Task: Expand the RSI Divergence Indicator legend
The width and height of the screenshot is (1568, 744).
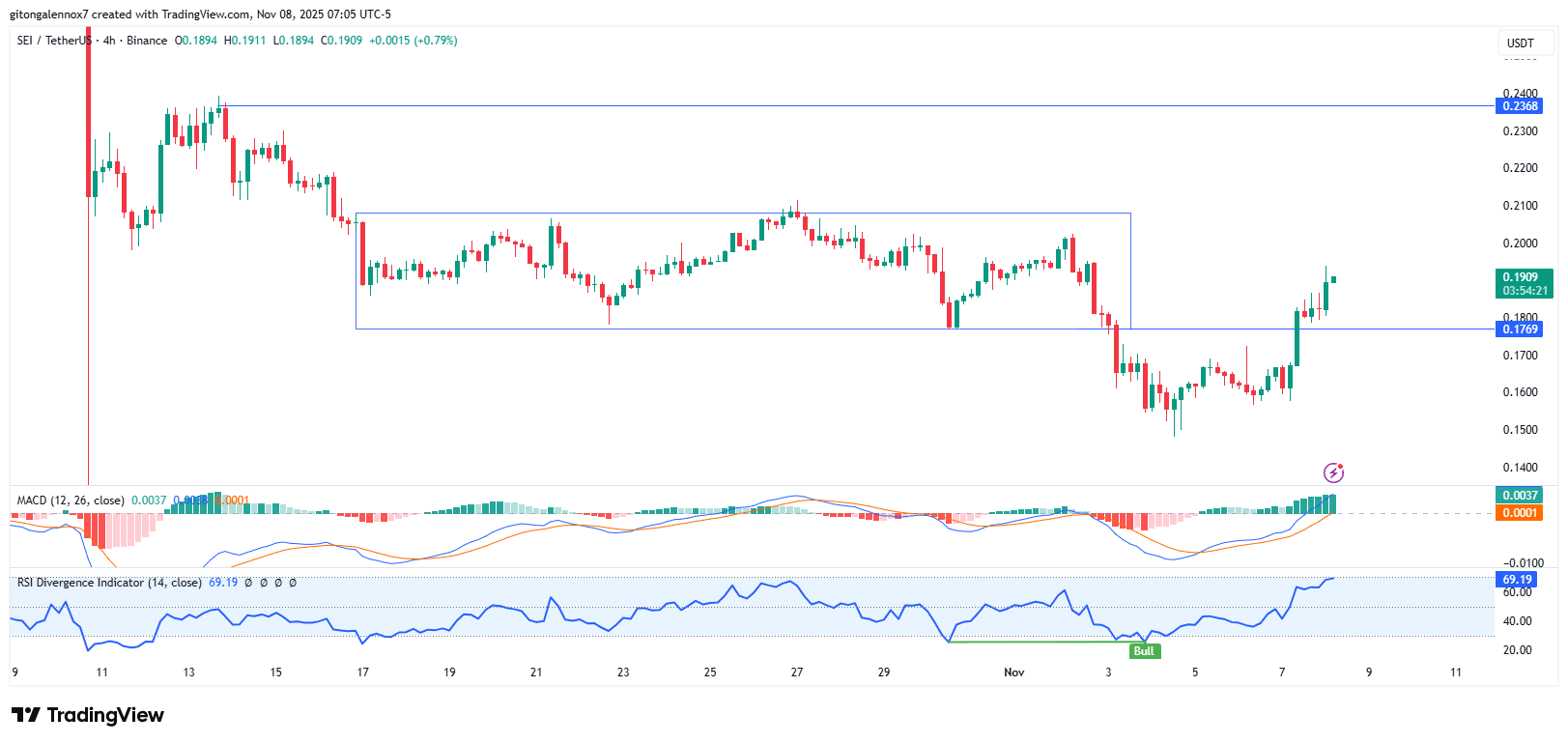Action: click(x=108, y=583)
